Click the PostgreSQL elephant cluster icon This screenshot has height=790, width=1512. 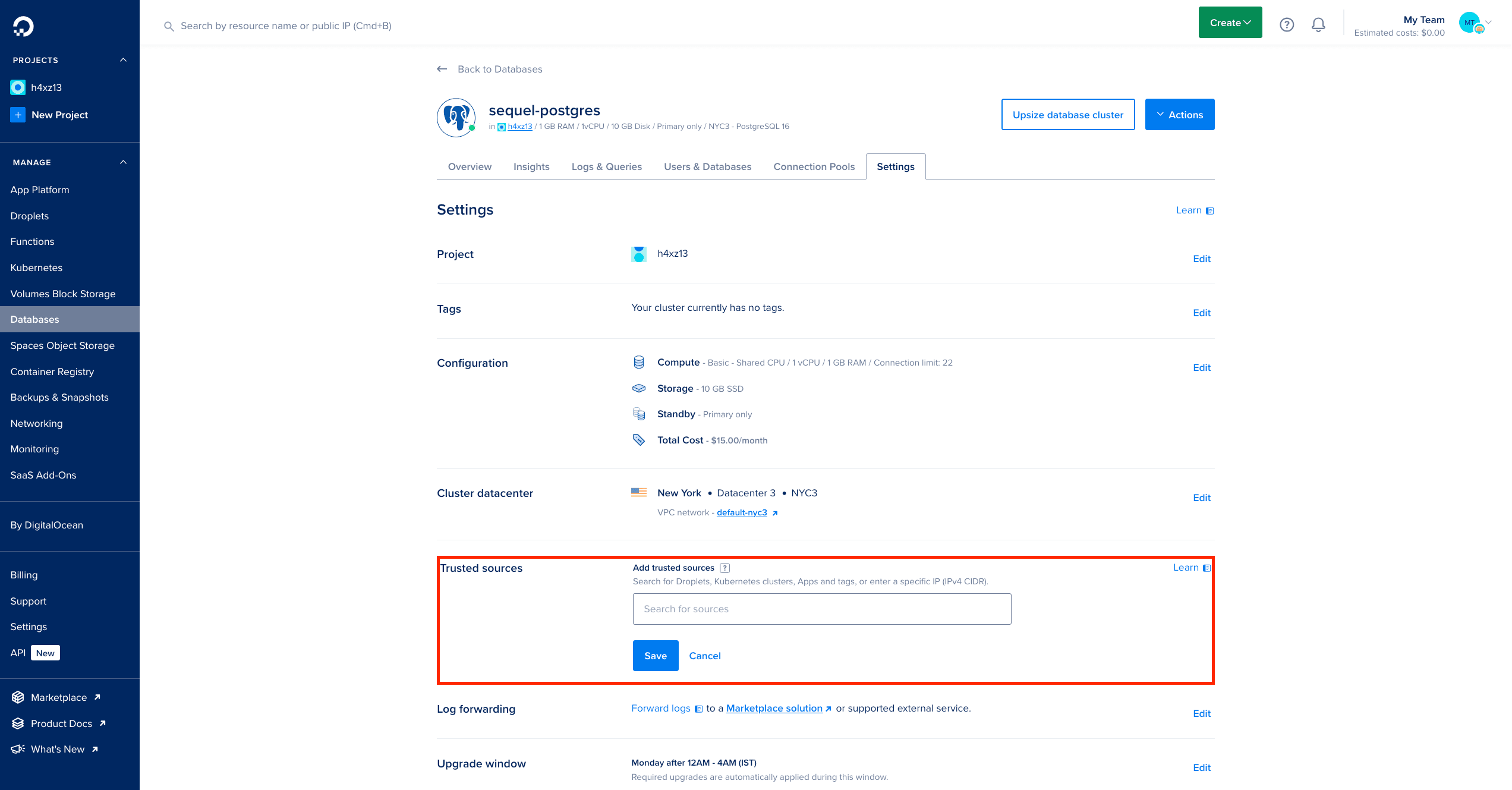point(456,118)
